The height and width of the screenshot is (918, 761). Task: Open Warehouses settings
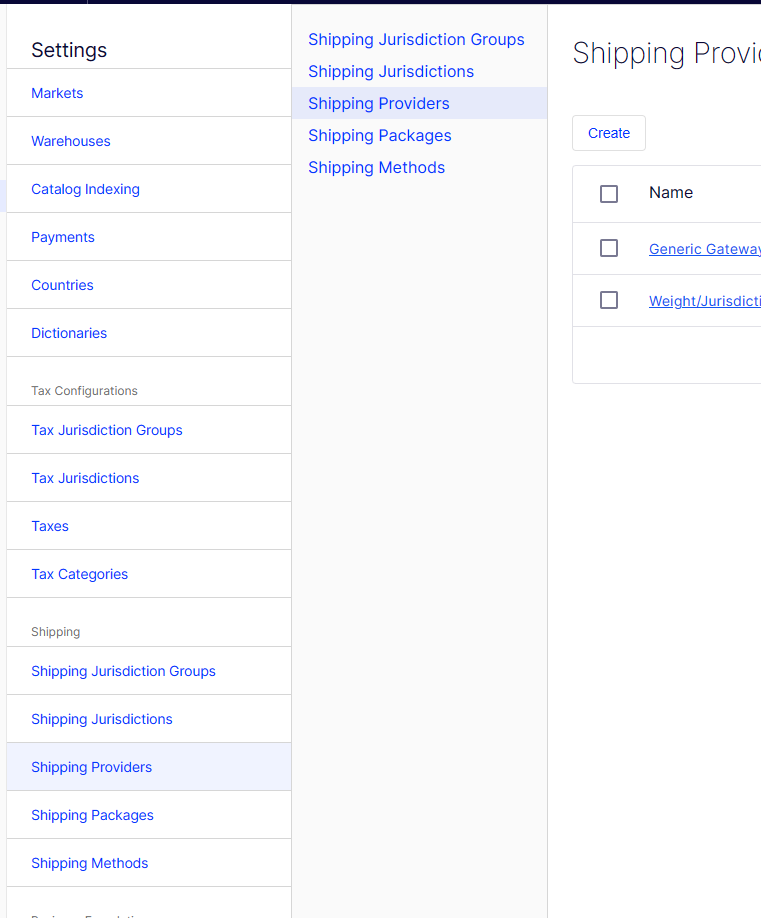click(71, 141)
